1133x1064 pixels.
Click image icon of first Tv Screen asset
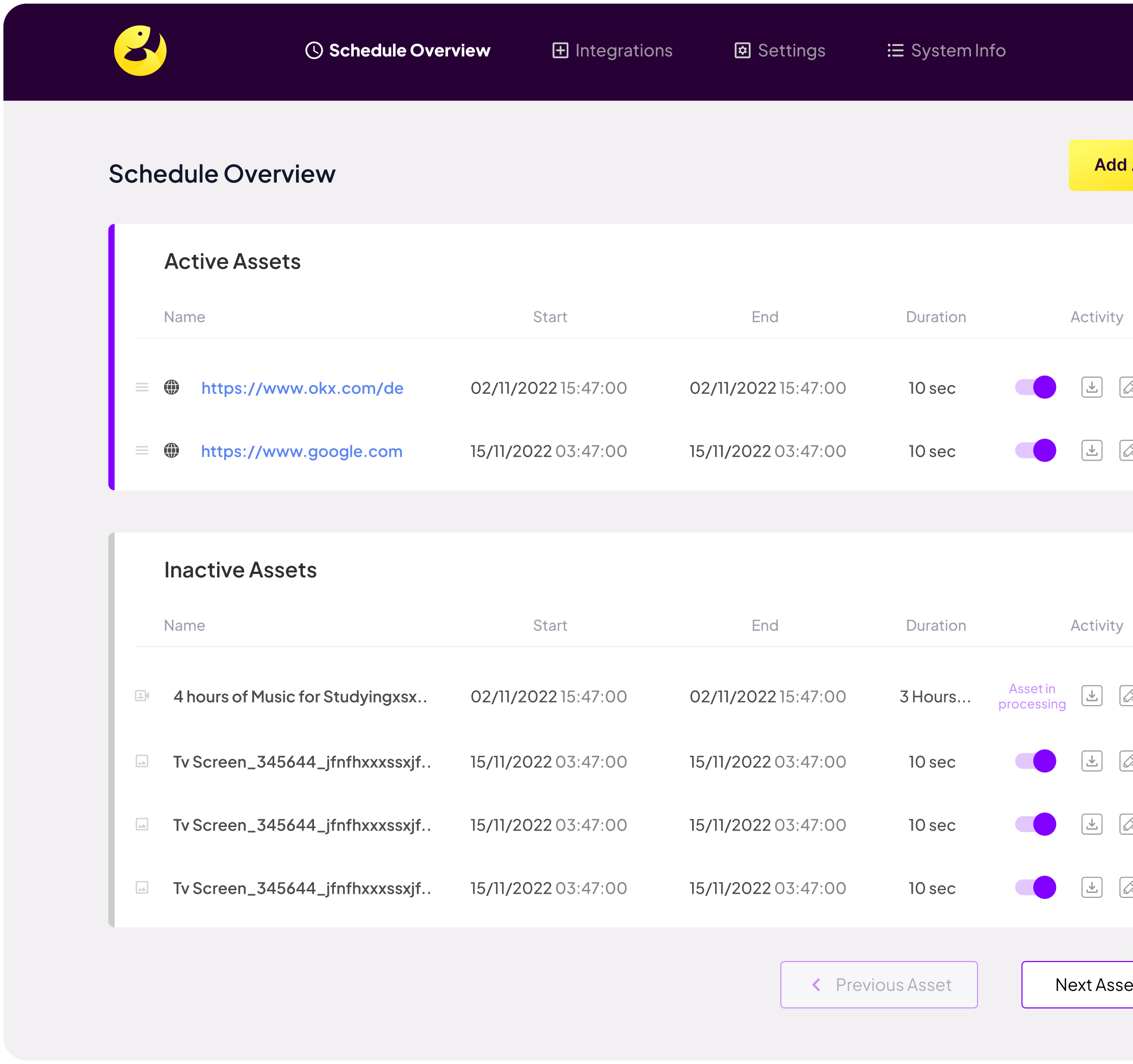pos(142,761)
